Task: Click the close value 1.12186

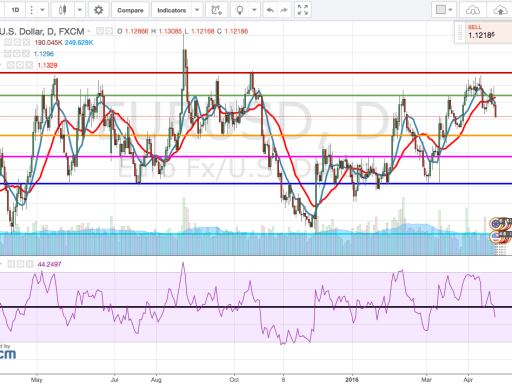Action: point(236,31)
